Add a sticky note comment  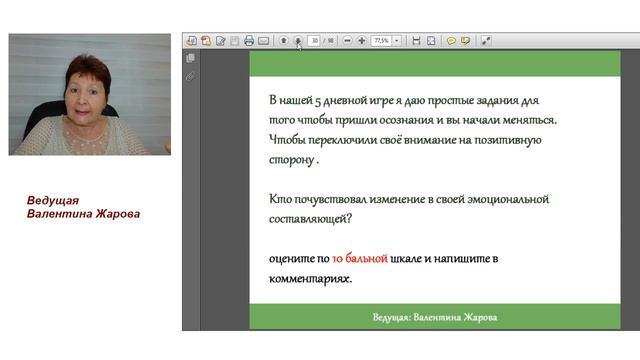point(451,40)
